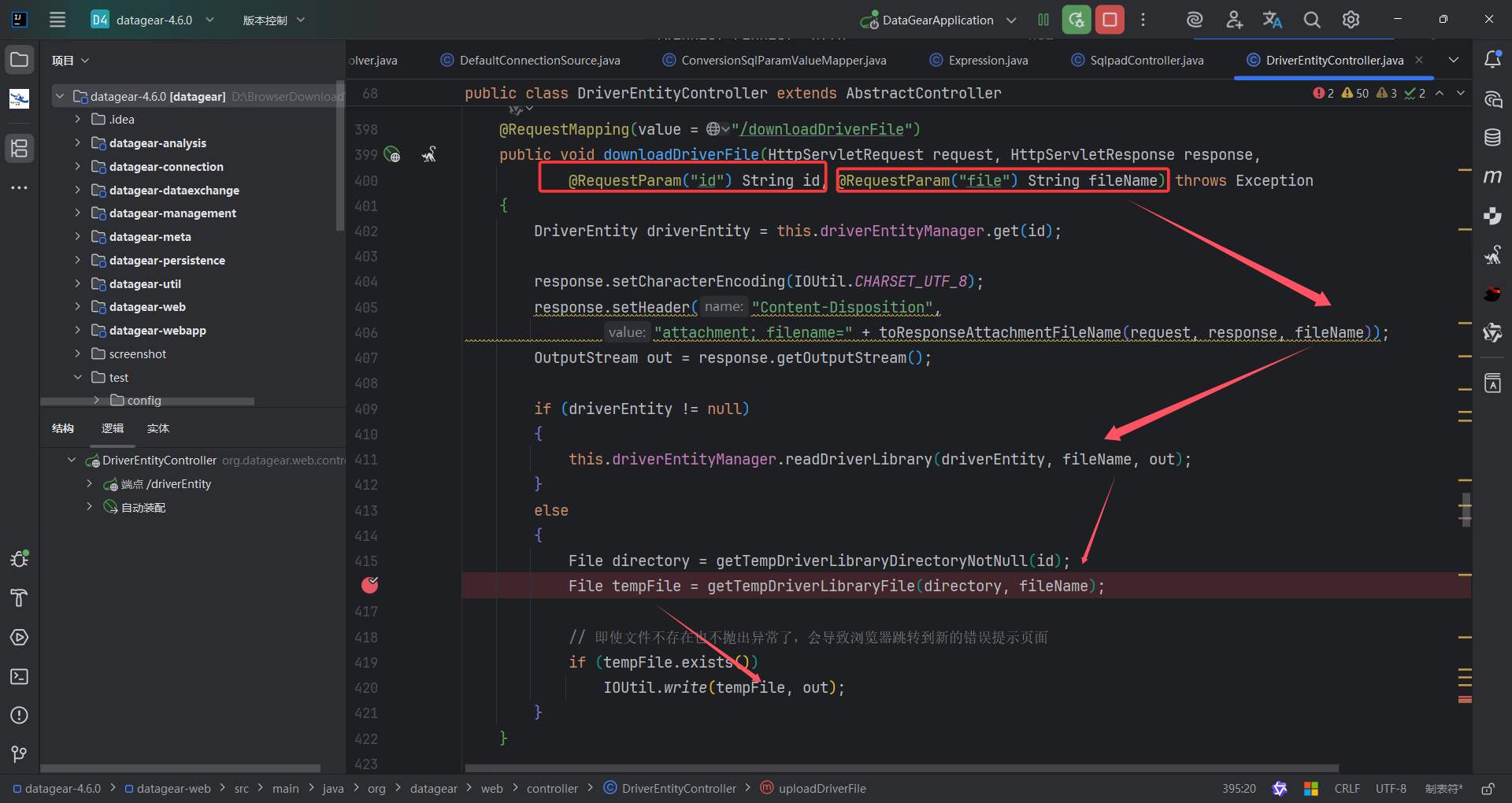Click the Windows logo status bar icon
The image size is (1512, 803).
tap(1311, 788)
